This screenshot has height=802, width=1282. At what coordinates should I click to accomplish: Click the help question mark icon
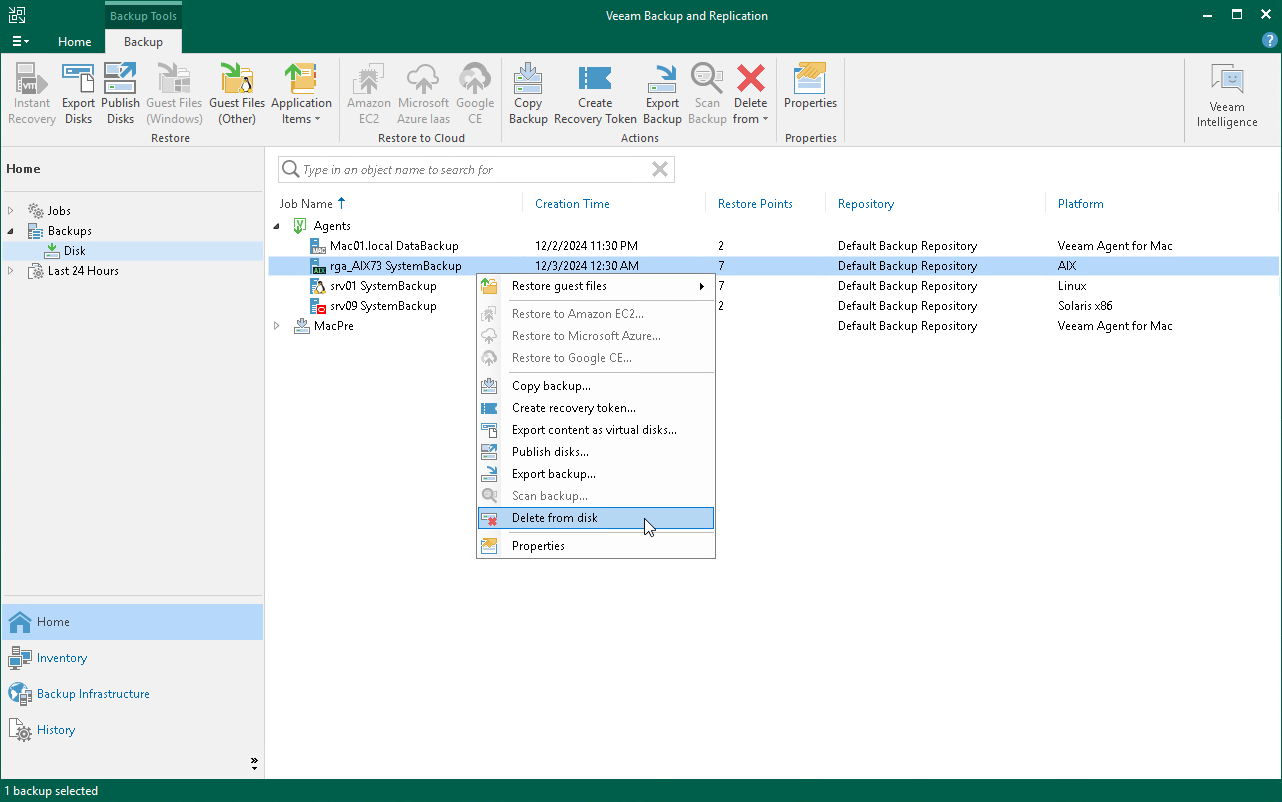tap(1270, 41)
